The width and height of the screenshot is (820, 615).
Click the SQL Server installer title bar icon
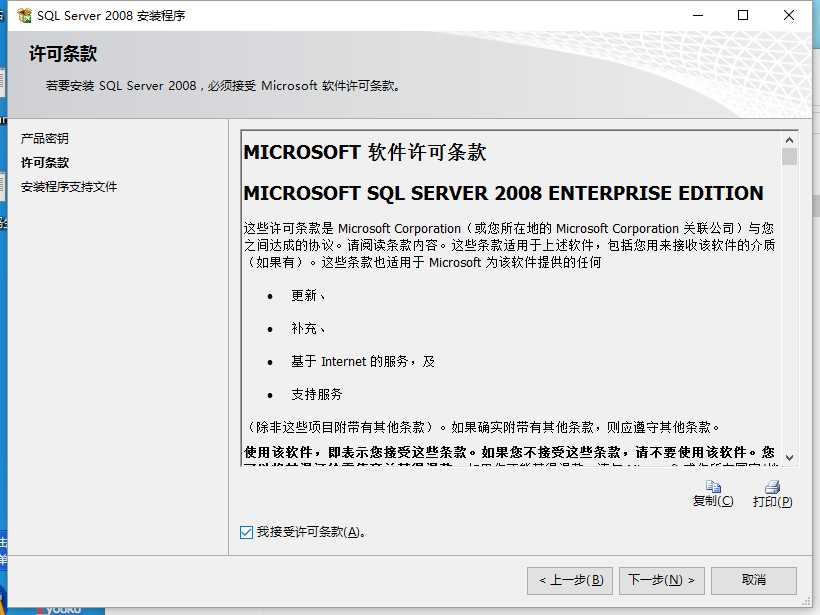(24, 16)
